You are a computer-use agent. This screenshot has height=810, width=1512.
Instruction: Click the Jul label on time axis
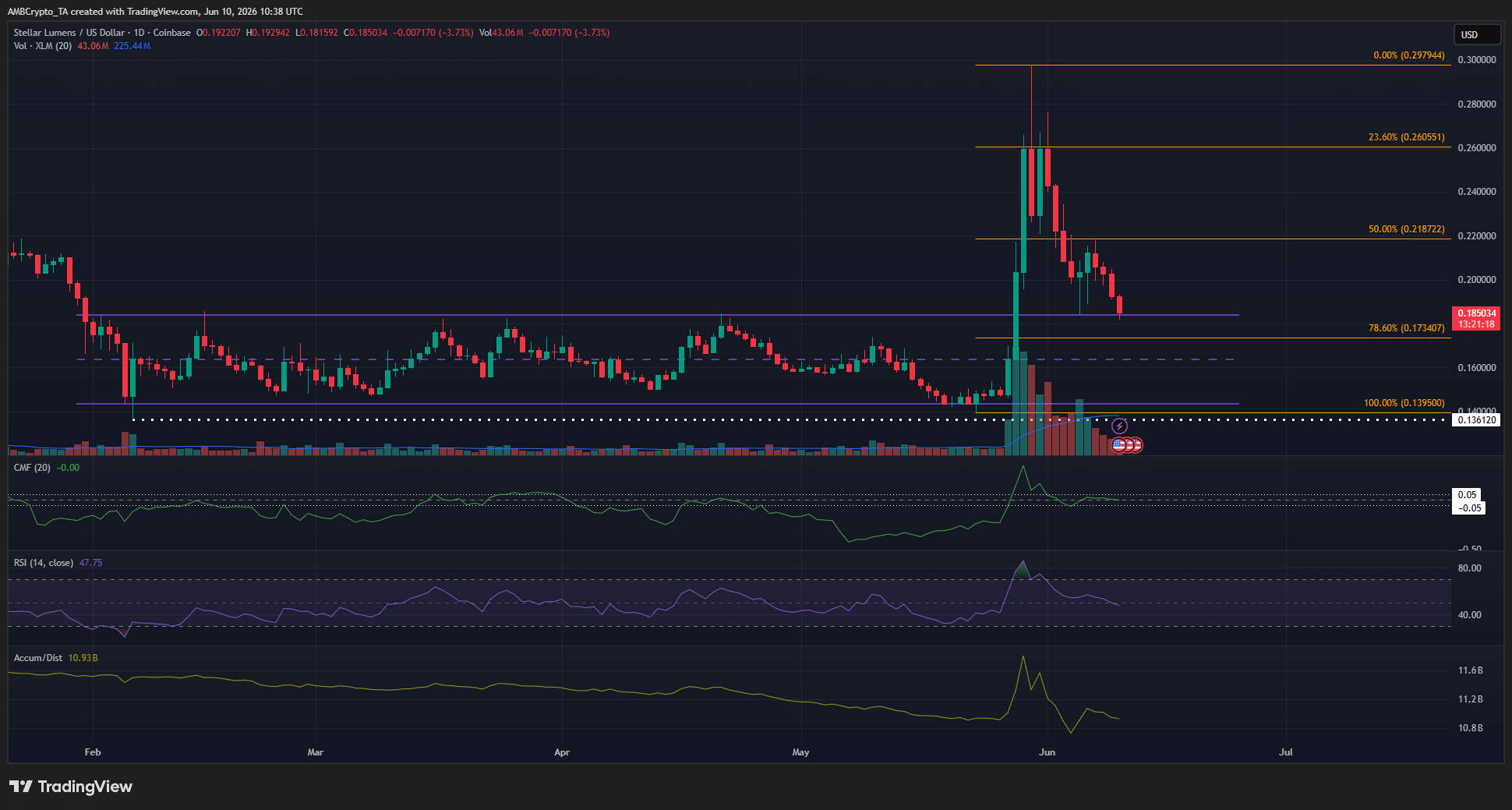pyautogui.click(x=1286, y=752)
